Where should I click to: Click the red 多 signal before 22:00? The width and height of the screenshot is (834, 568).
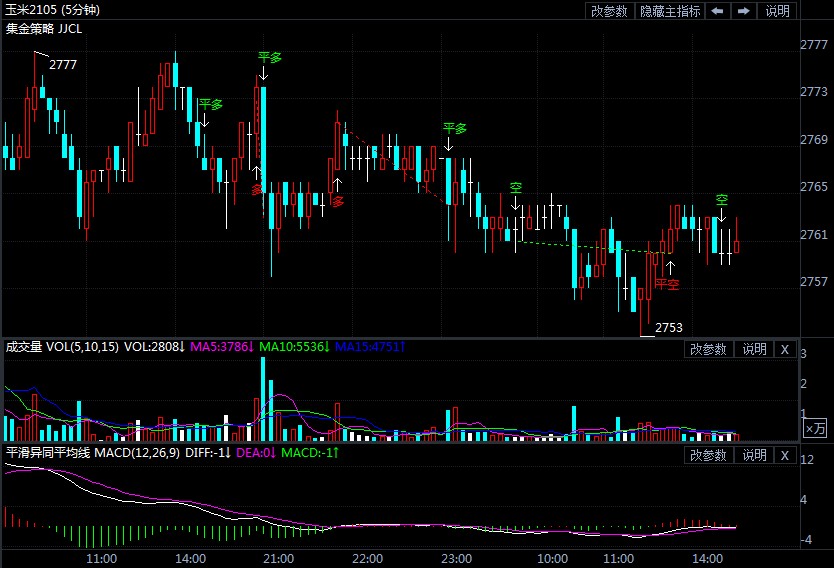coord(338,201)
